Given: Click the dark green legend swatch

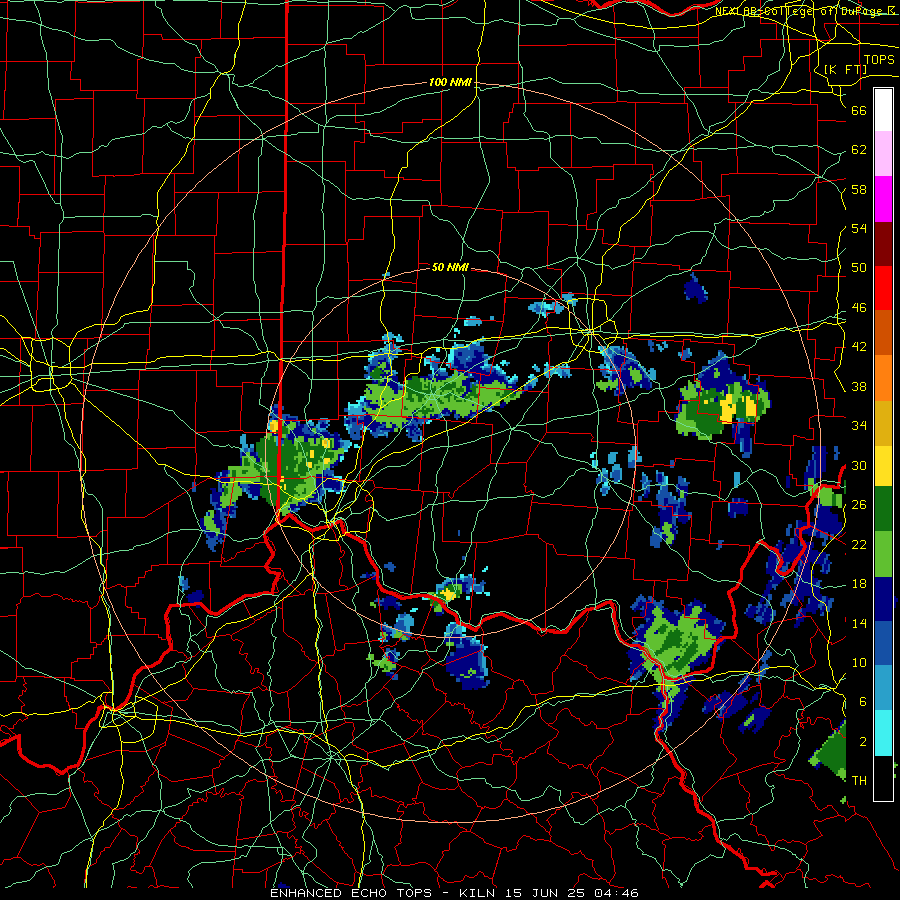Looking at the screenshot, I should [x=883, y=508].
